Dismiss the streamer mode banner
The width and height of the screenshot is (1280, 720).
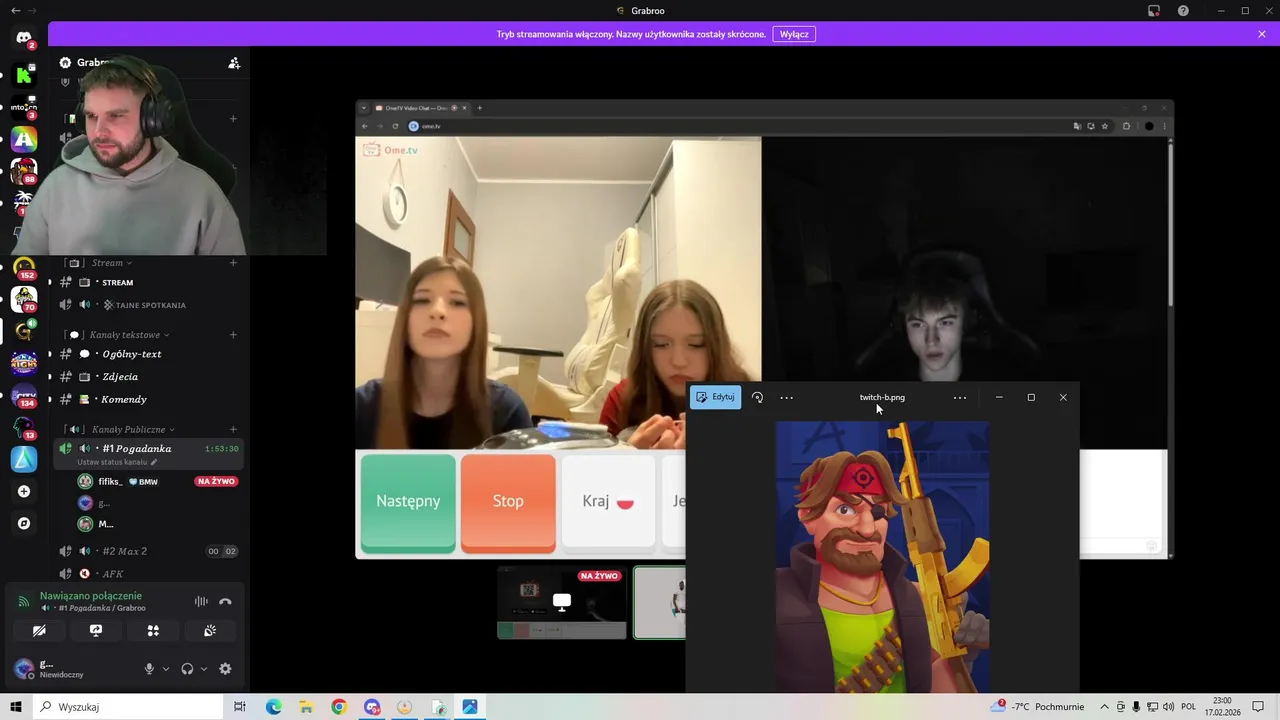tap(1262, 34)
